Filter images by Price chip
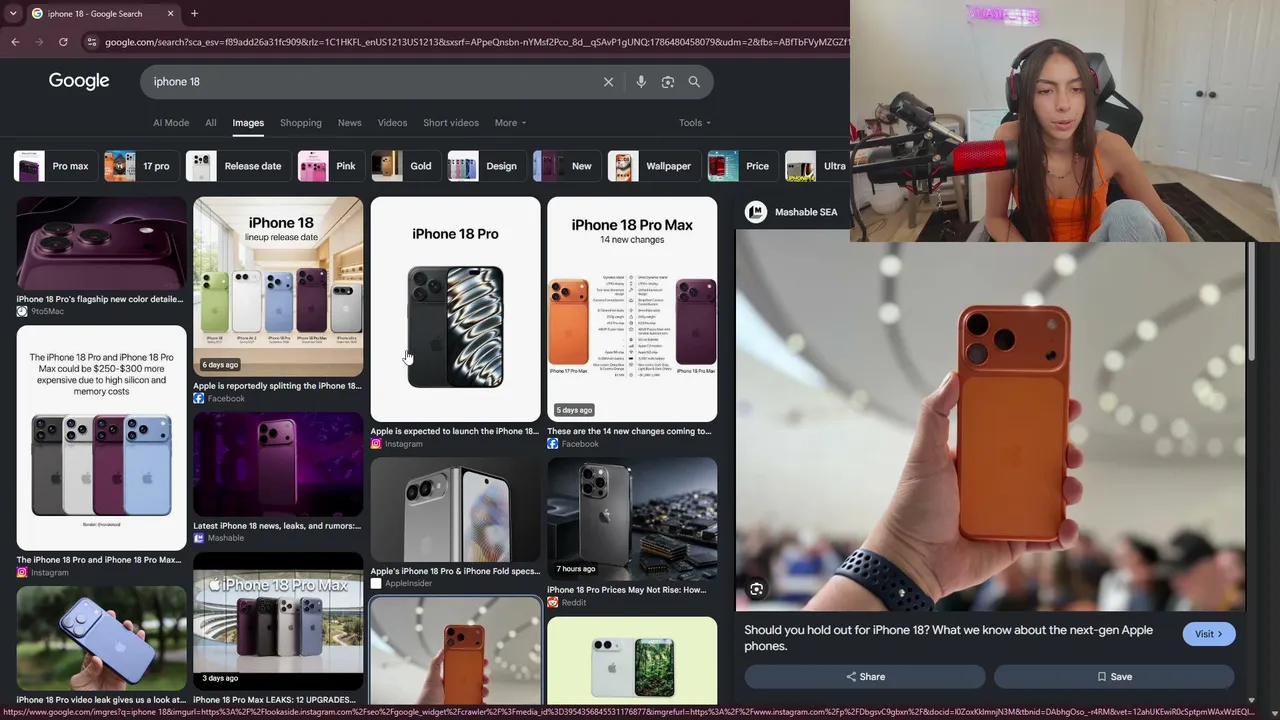1280x720 pixels. pos(743,166)
